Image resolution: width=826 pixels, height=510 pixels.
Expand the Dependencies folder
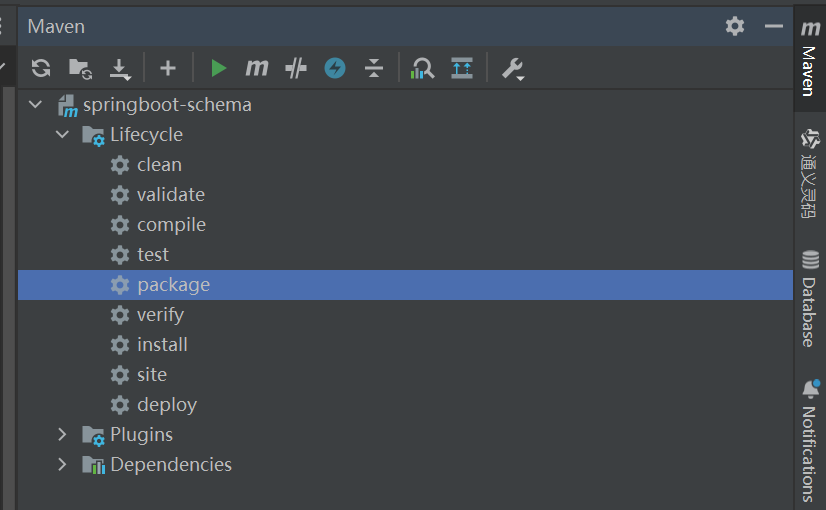pyautogui.click(x=62, y=465)
